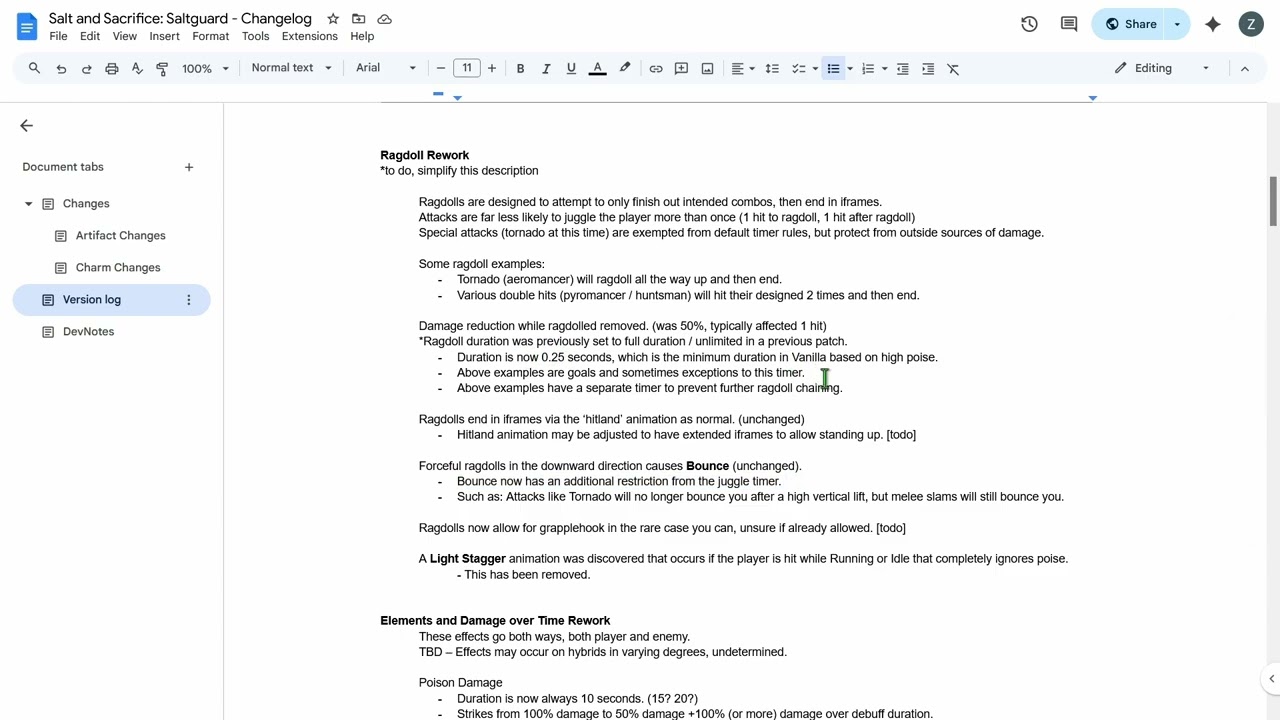Open the Help menu
Screen dimensions: 1280x720
[362, 36]
